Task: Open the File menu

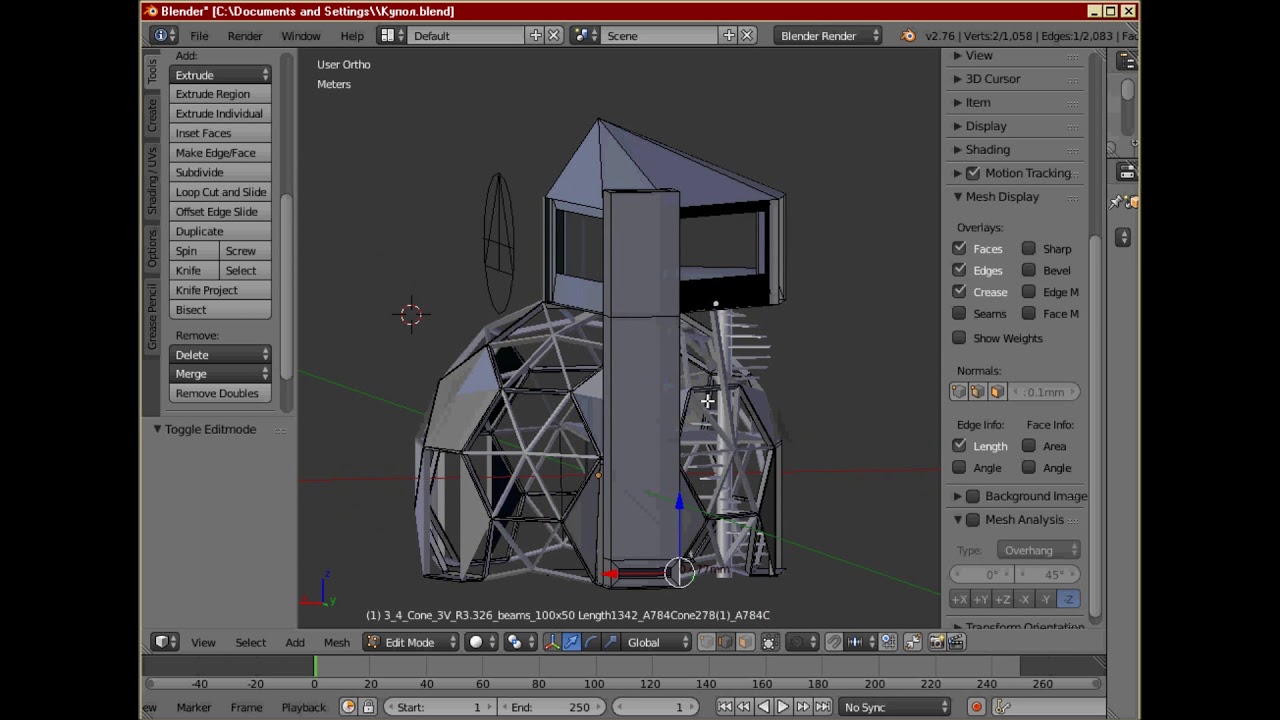Action: [x=199, y=35]
